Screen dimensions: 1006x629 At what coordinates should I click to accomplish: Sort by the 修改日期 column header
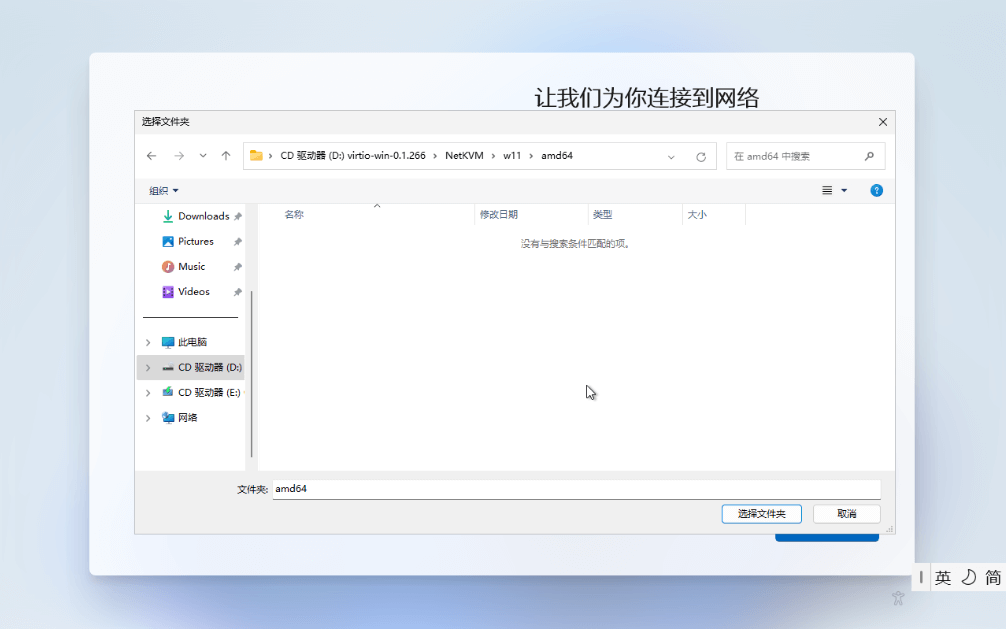499,215
